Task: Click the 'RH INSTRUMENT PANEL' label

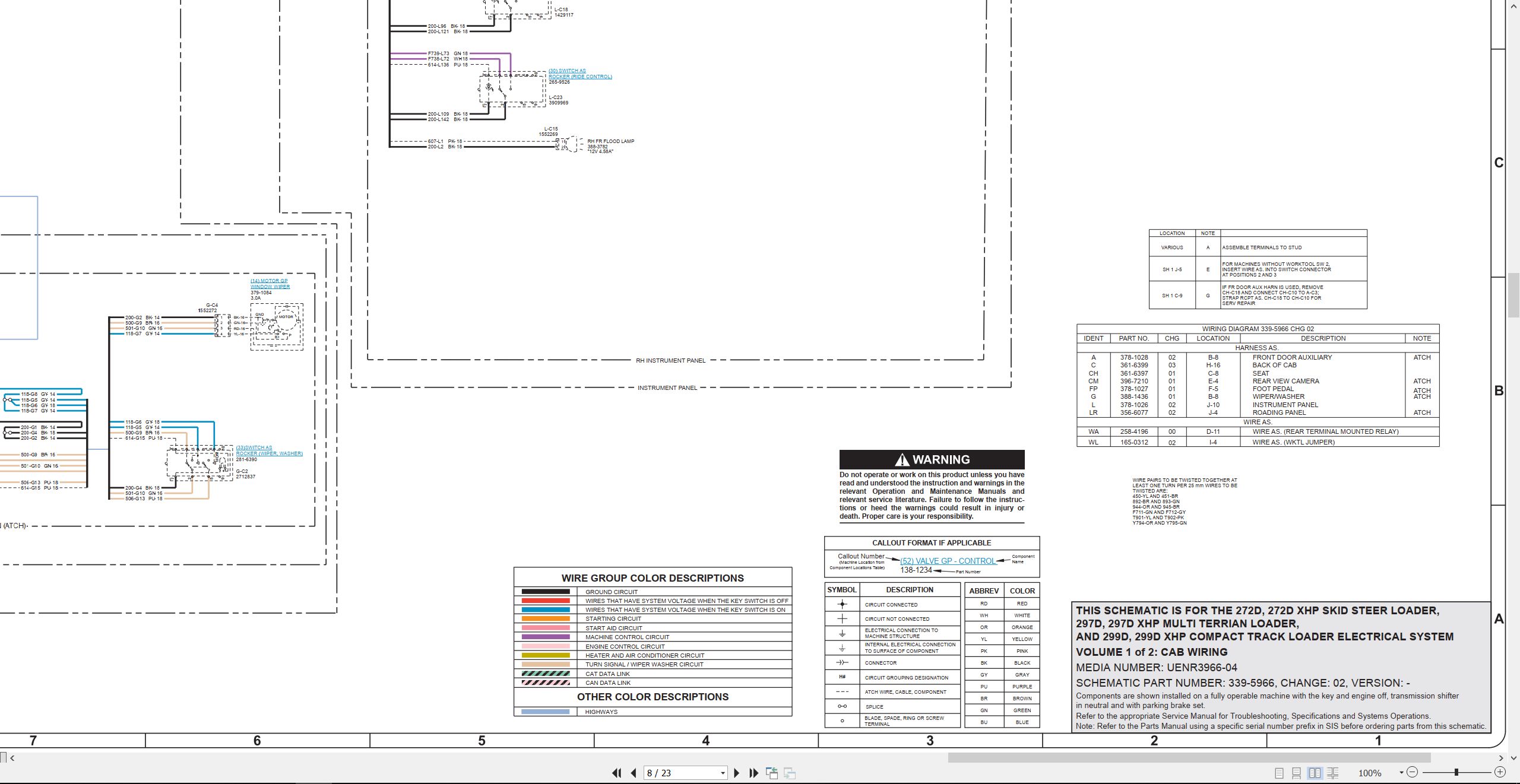Action: (x=670, y=360)
